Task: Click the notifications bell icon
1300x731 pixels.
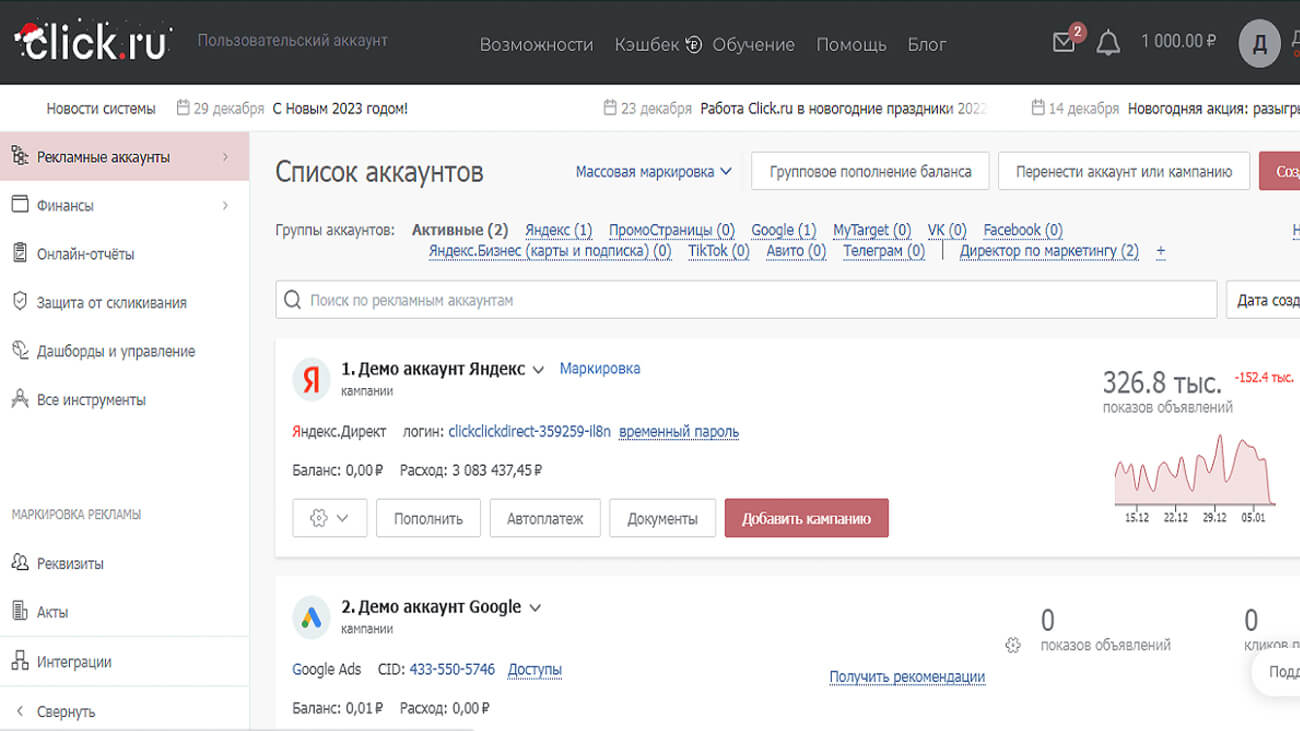Action: (1108, 43)
